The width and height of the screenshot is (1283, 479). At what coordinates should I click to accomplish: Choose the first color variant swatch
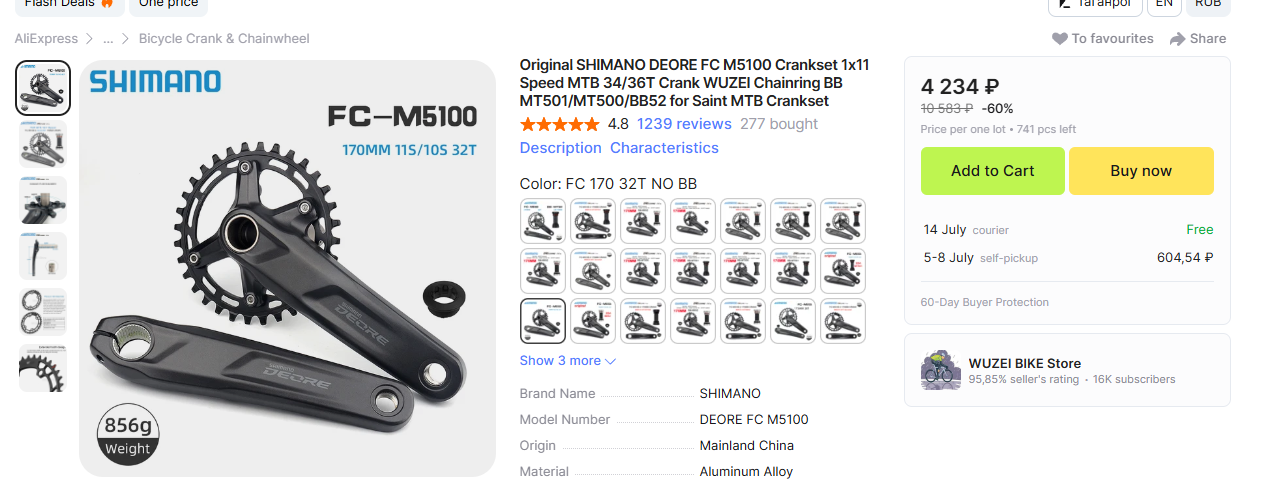click(543, 220)
